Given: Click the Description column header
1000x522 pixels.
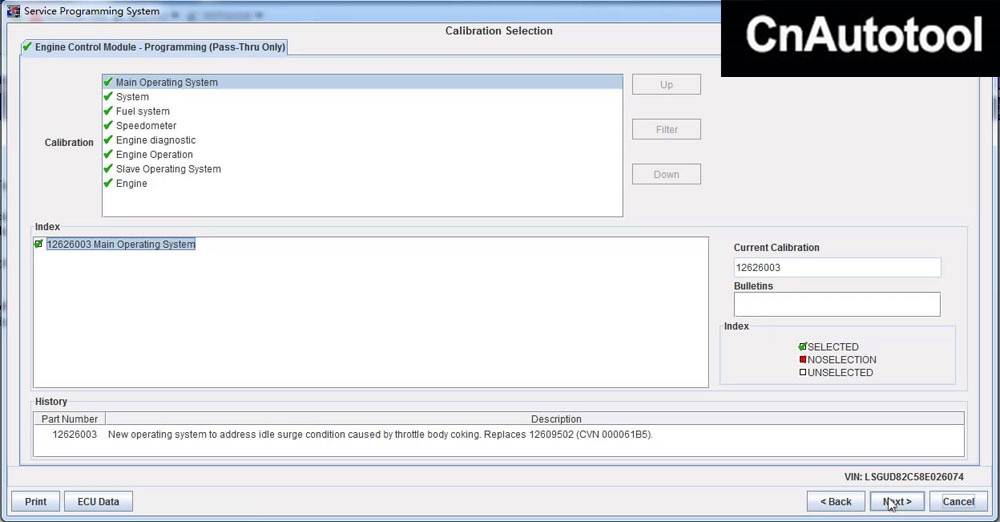Looking at the screenshot, I should click(x=535, y=419).
